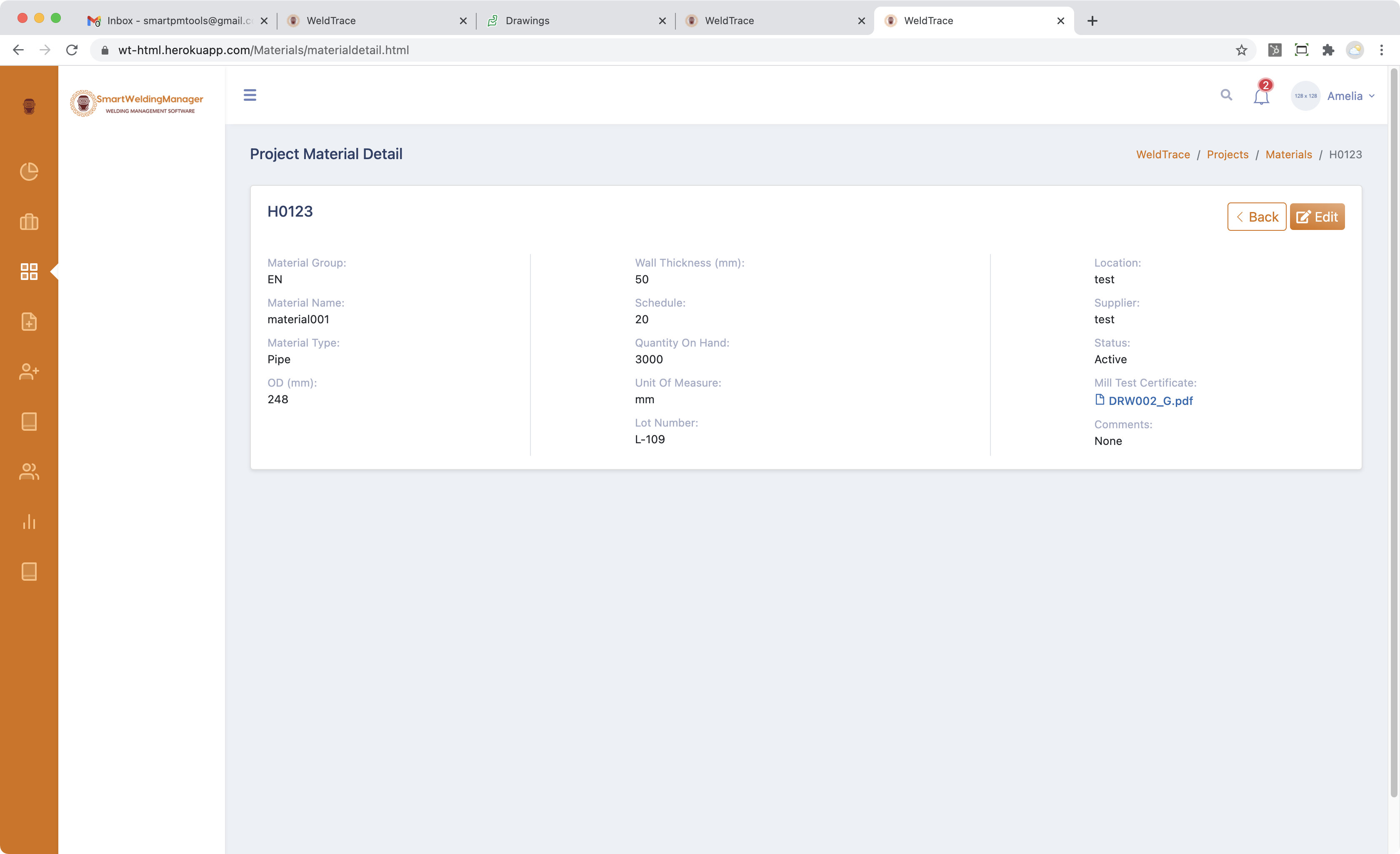Click the 3000 quantity on hand value
Viewport: 1400px width, 854px height.
tap(649, 359)
